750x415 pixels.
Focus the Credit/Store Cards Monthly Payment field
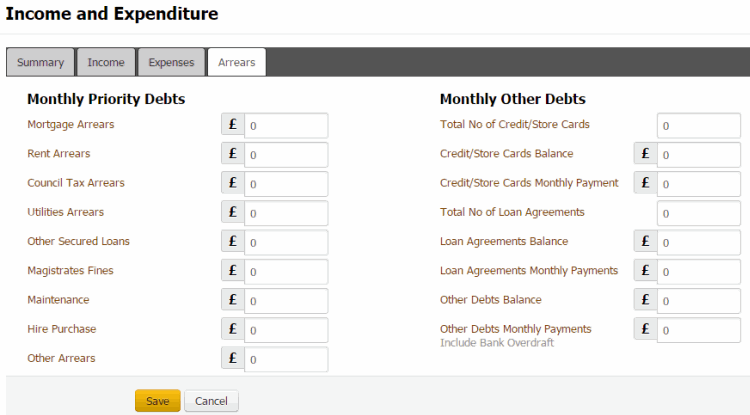click(x=699, y=184)
